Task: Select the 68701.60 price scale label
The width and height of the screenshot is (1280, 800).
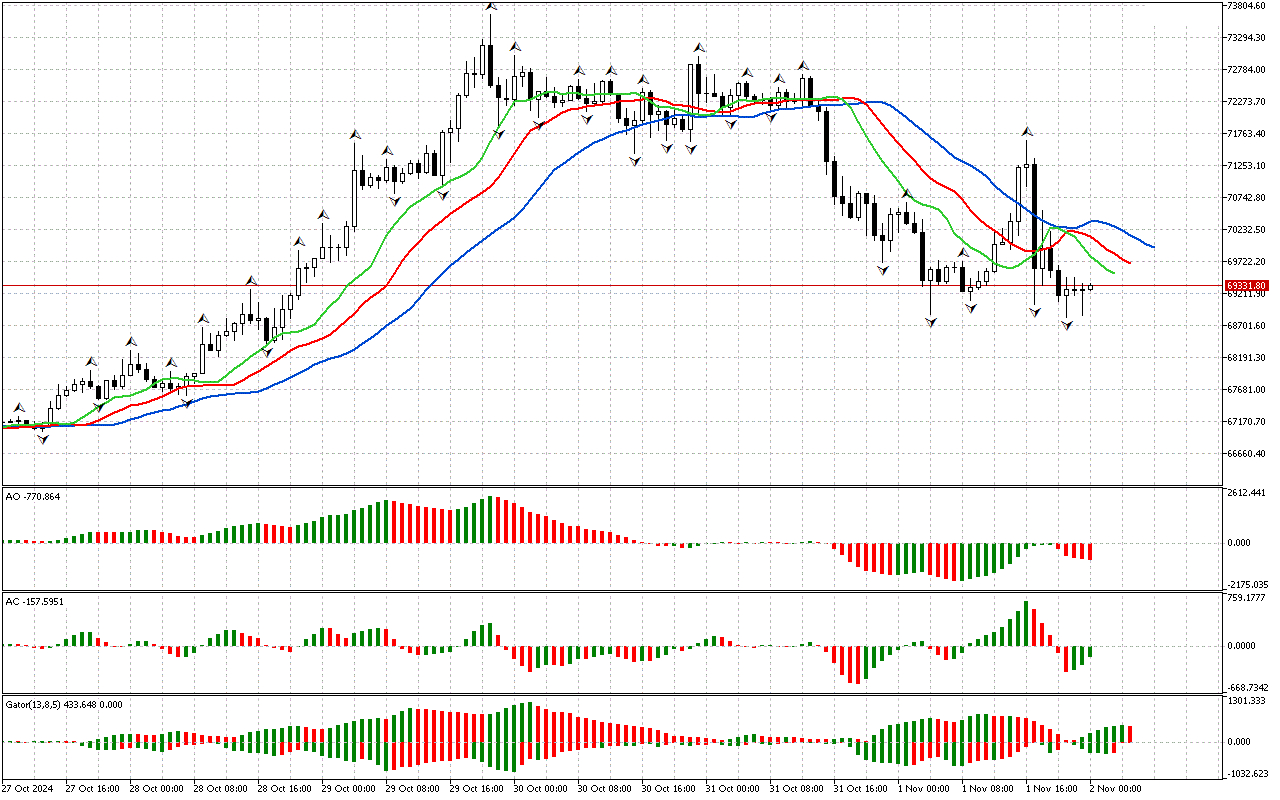Action: [x=1248, y=326]
